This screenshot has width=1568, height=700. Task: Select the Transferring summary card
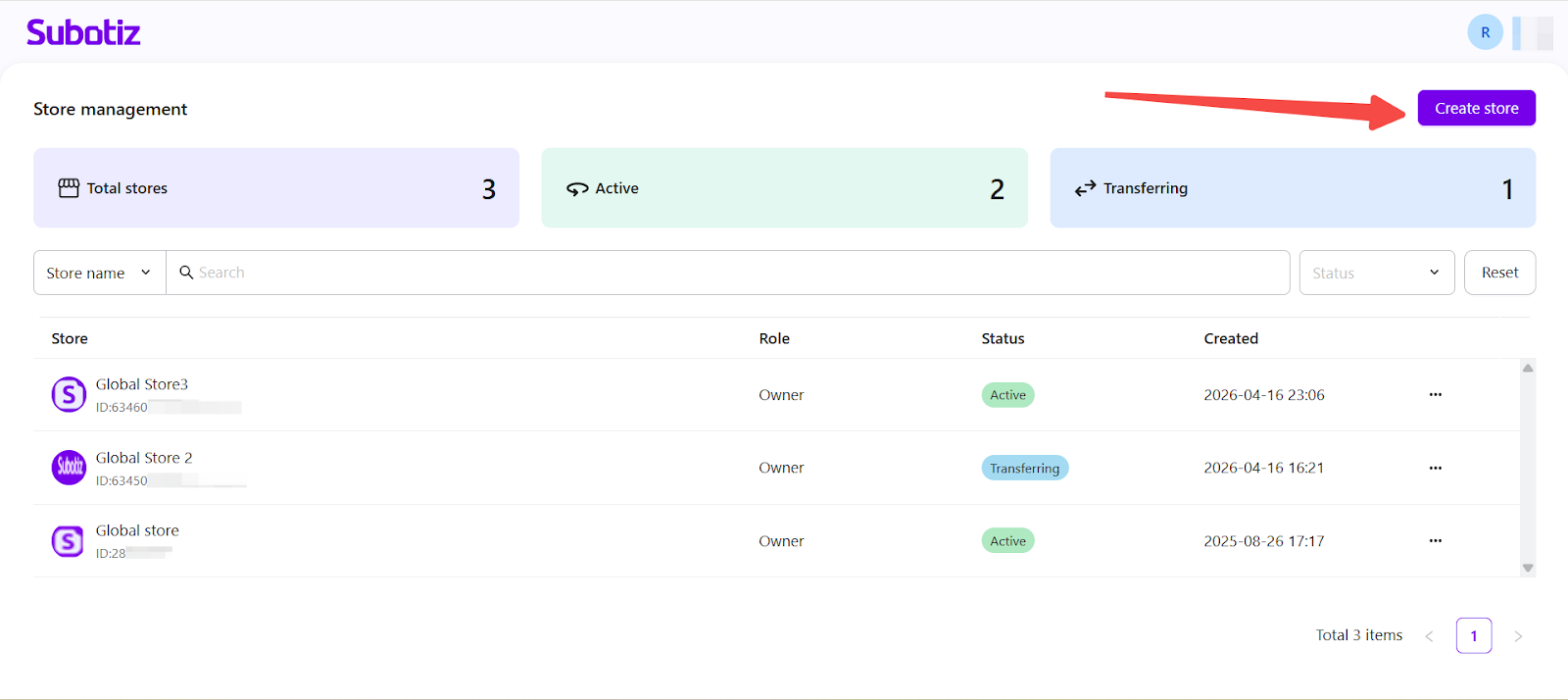1292,188
